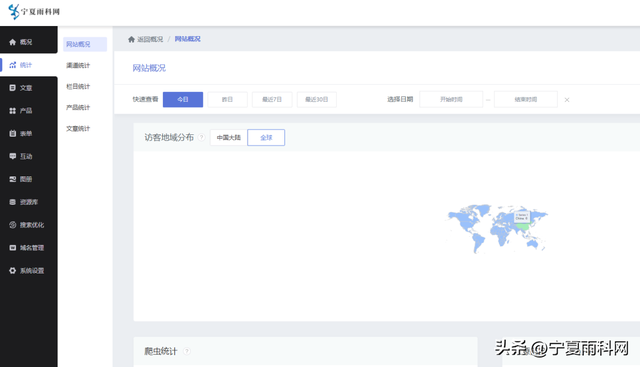Click the 开始时间 date field
Image resolution: width=640 pixels, height=367 pixels.
[x=451, y=100]
